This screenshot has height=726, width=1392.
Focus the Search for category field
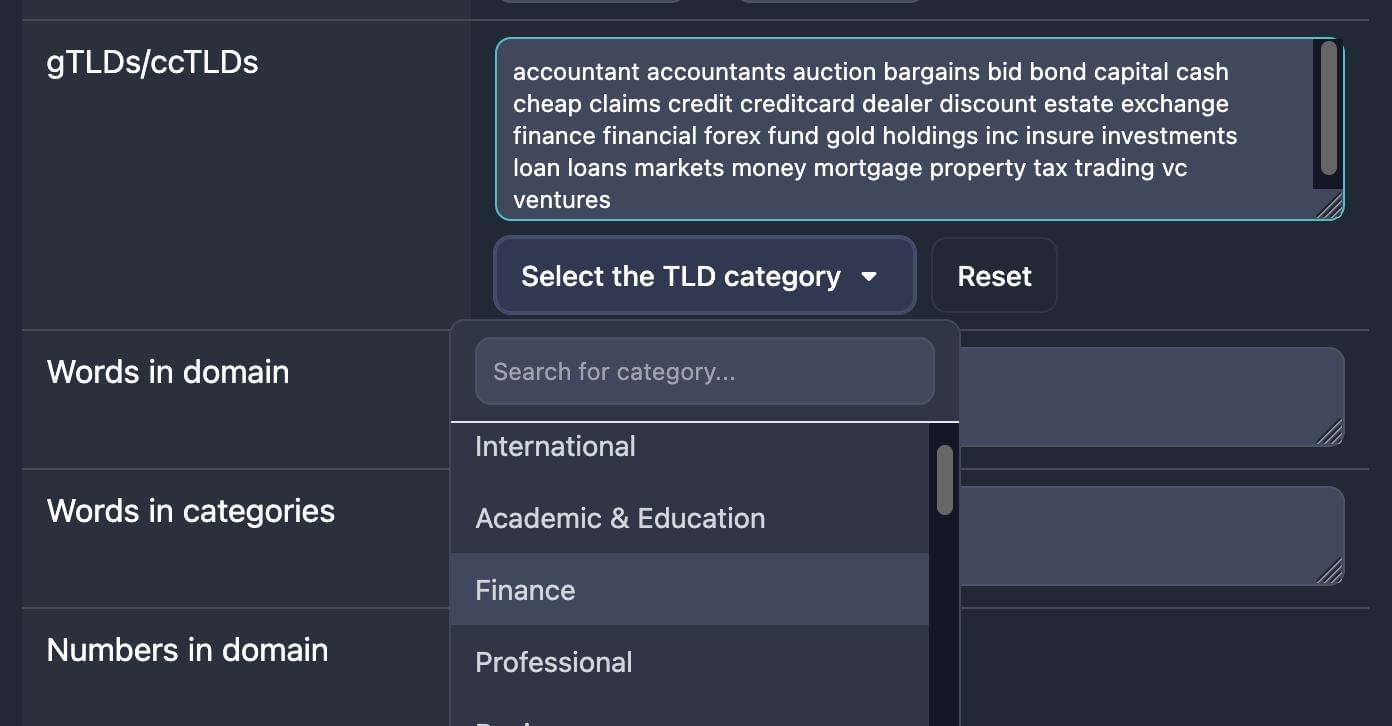(704, 371)
